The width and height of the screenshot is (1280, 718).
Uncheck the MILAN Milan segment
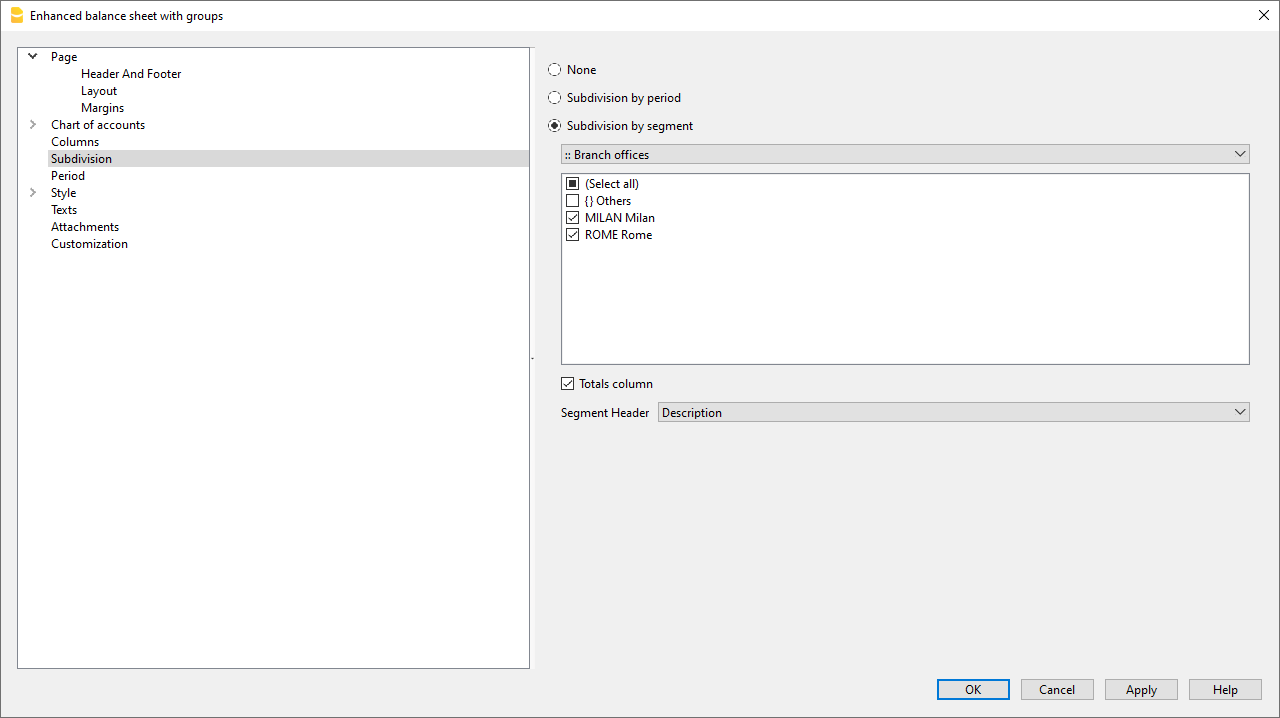pyautogui.click(x=573, y=218)
